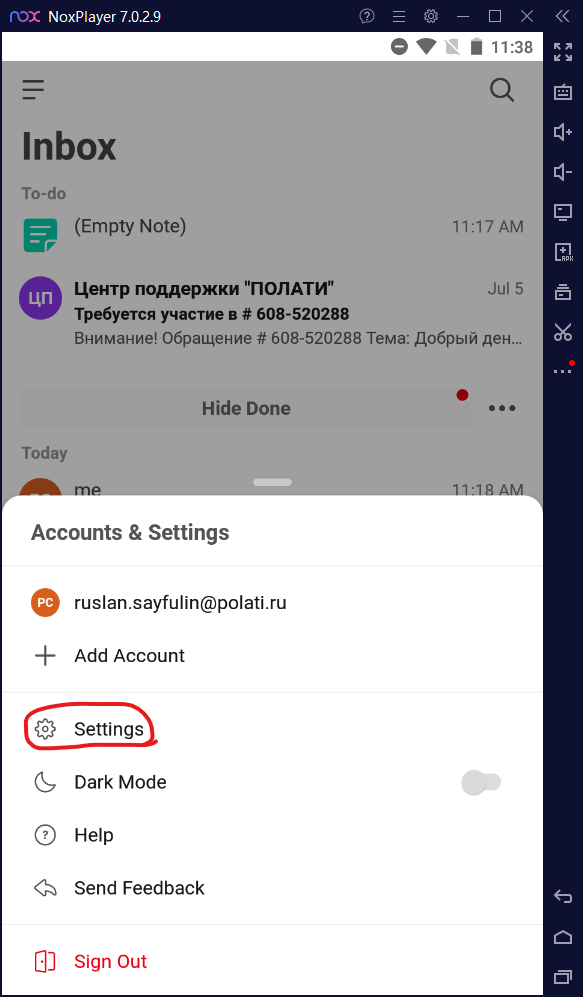Open the Empty Note item
This screenshot has width=583, height=997.
tap(272, 233)
